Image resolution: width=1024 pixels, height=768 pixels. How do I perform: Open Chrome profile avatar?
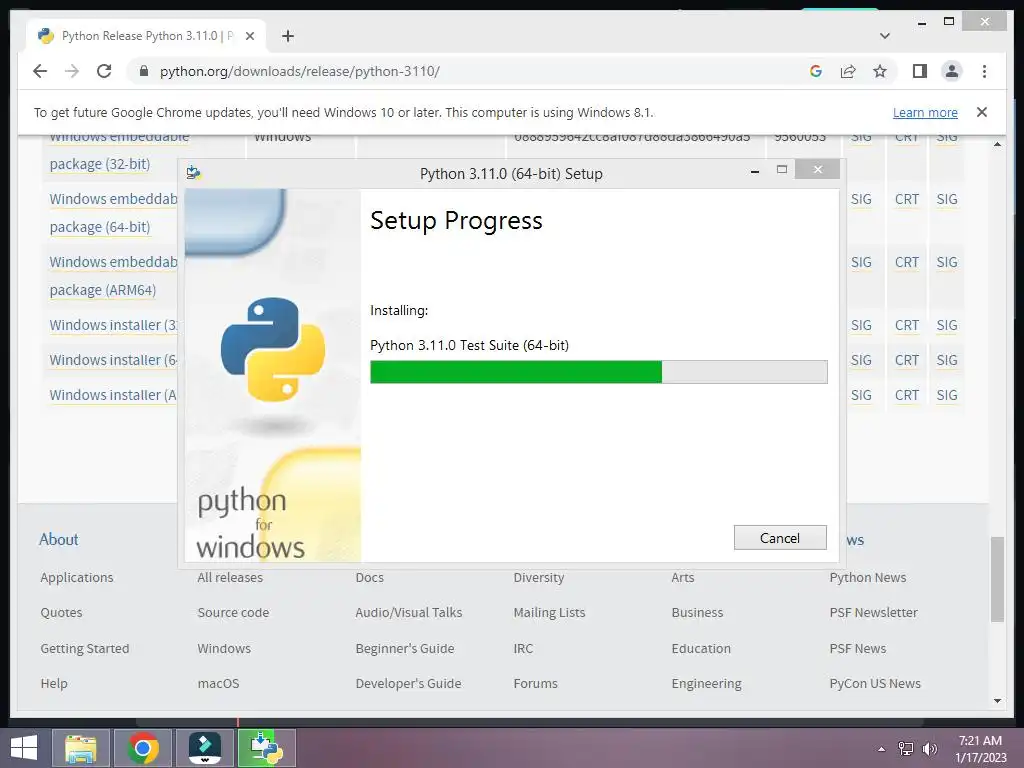[952, 71]
